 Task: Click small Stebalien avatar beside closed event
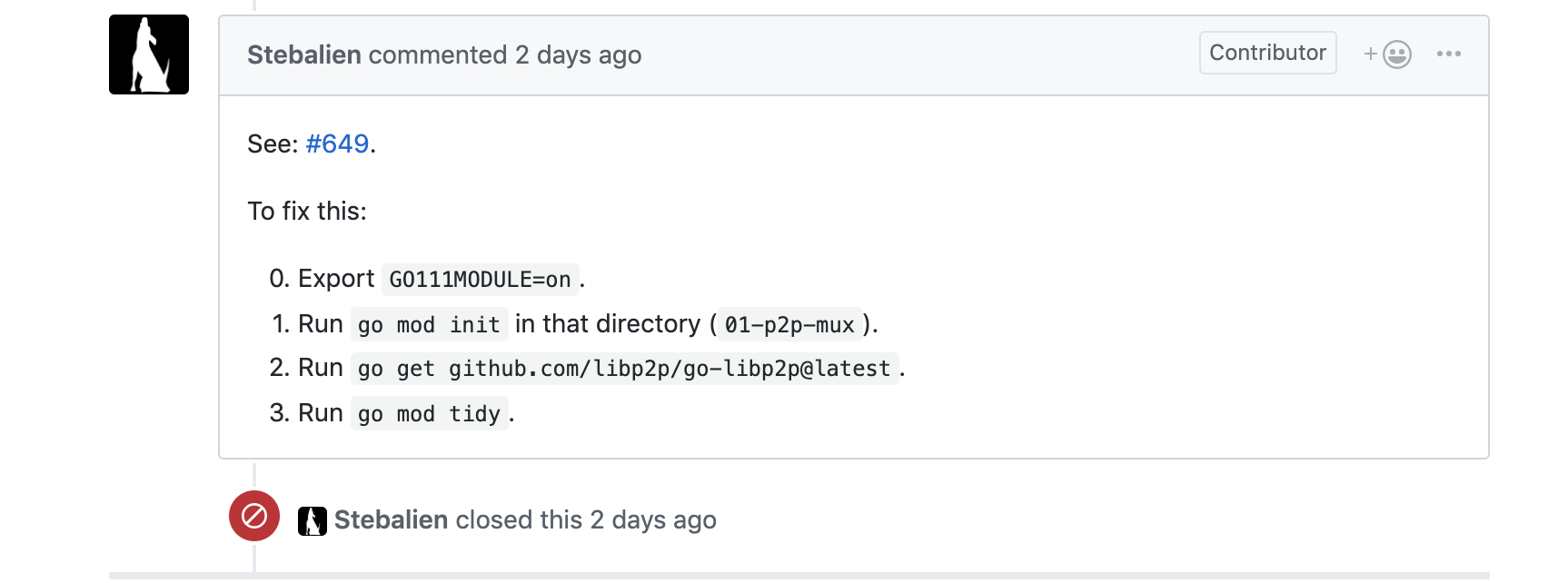[x=313, y=520]
